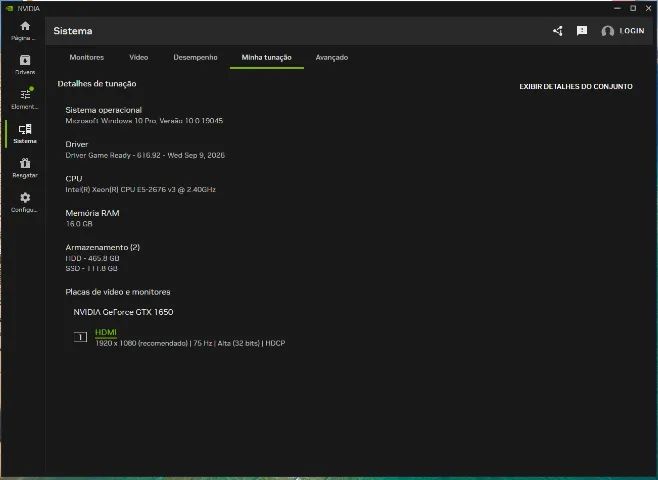This screenshot has height=480, width=658.
Task: Click the Windows 10 Pro version text
Action: (x=144, y=121)
